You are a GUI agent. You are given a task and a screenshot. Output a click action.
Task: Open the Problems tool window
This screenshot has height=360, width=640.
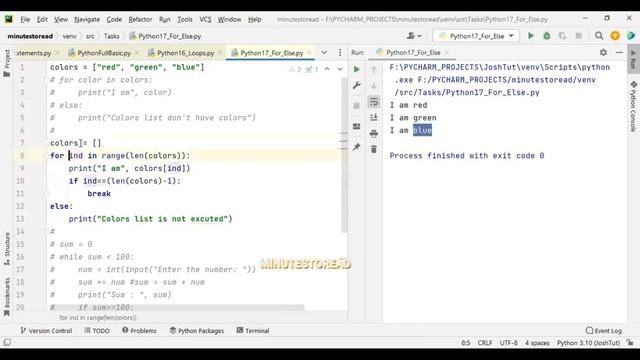[x=139, y=331]
